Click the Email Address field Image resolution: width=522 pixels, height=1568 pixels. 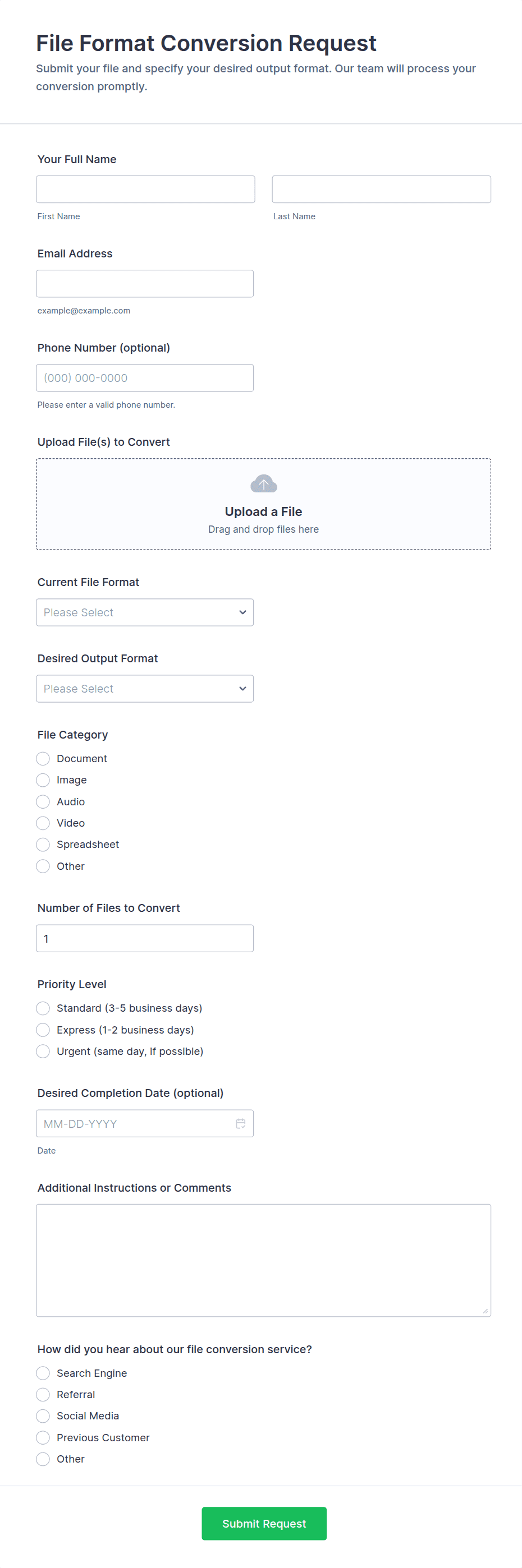tap(144, 284)
